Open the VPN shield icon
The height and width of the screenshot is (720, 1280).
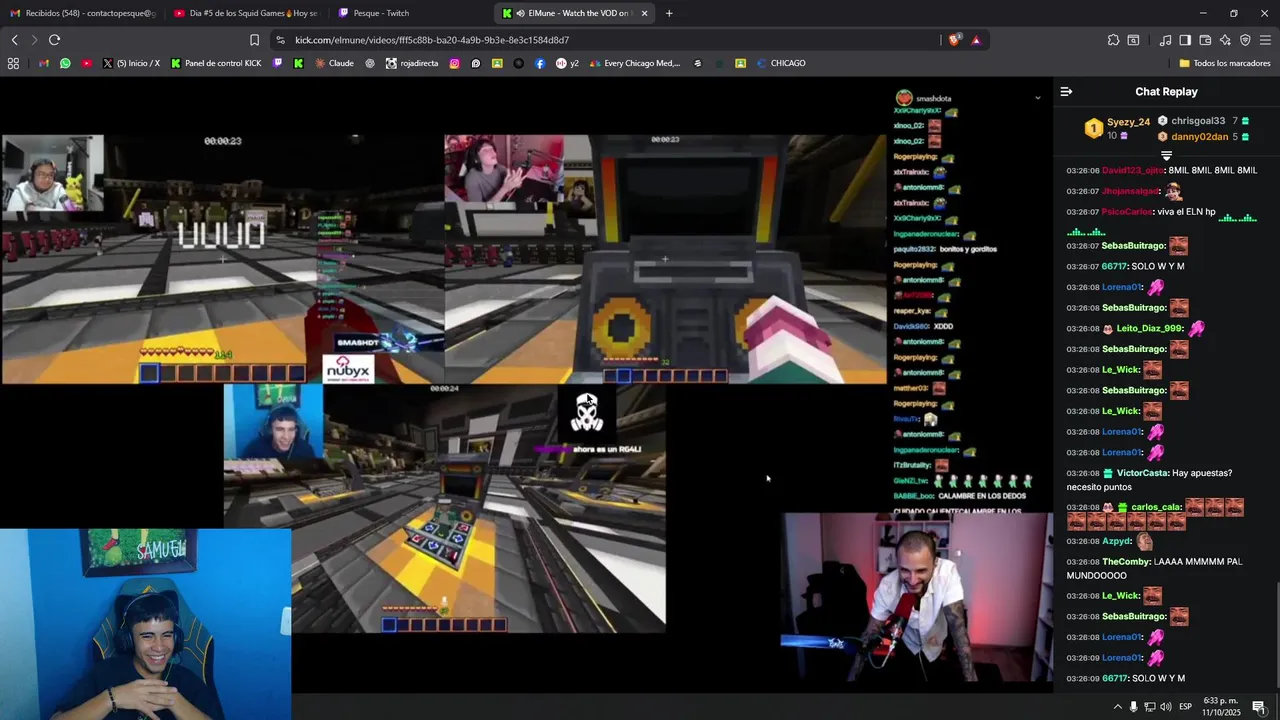[1245, 40]
